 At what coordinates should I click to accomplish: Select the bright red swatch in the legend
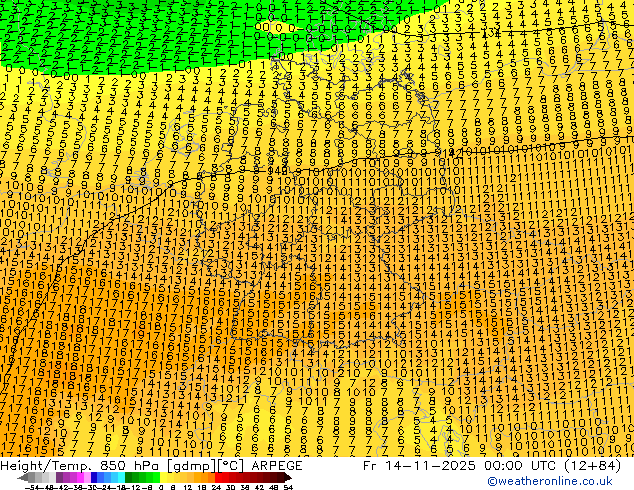coord(218,478)
